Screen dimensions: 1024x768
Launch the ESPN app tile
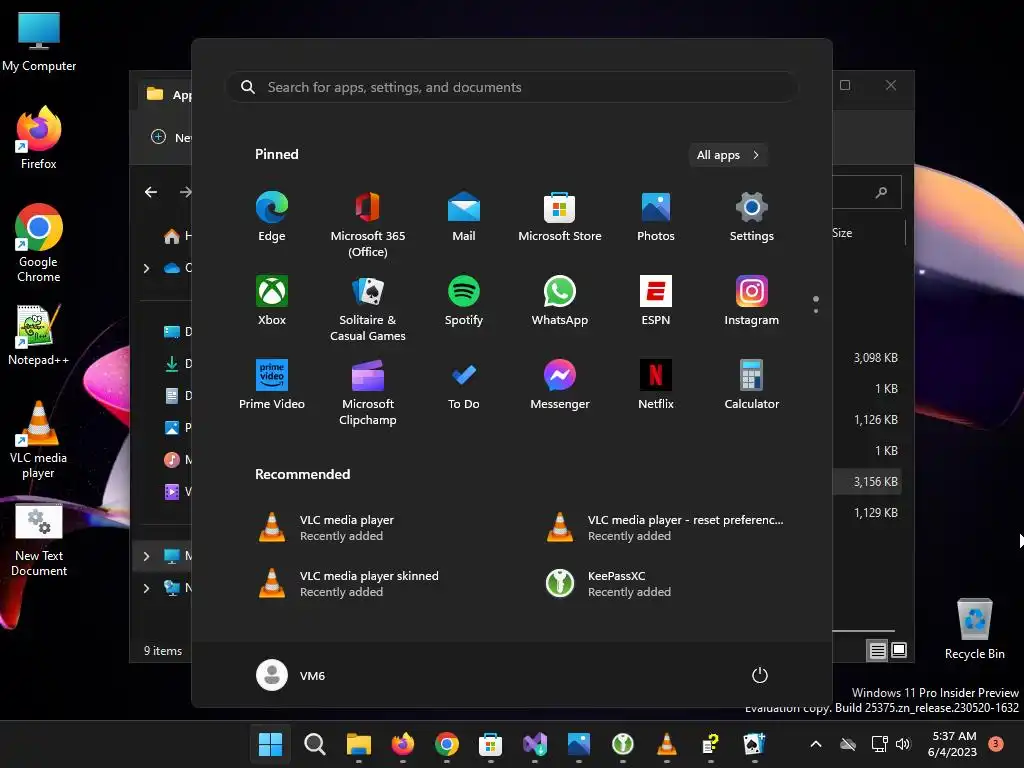[x=656, y=300]
